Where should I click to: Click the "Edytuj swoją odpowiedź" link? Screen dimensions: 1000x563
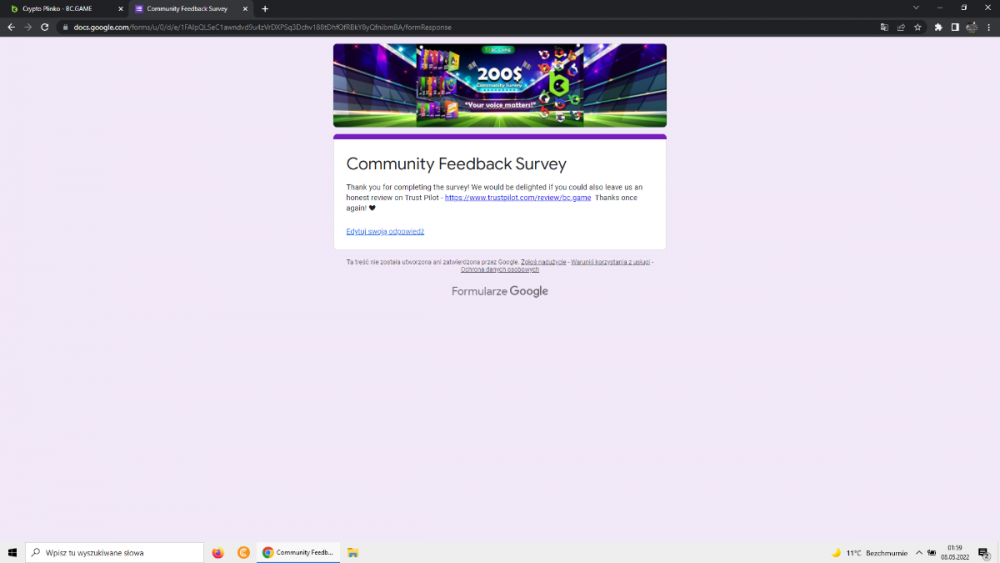[x=385, y=231]
